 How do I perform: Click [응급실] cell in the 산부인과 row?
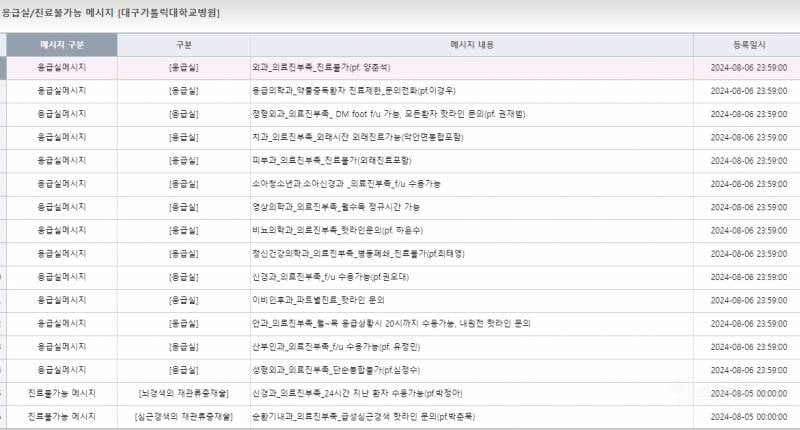point(184,347)
